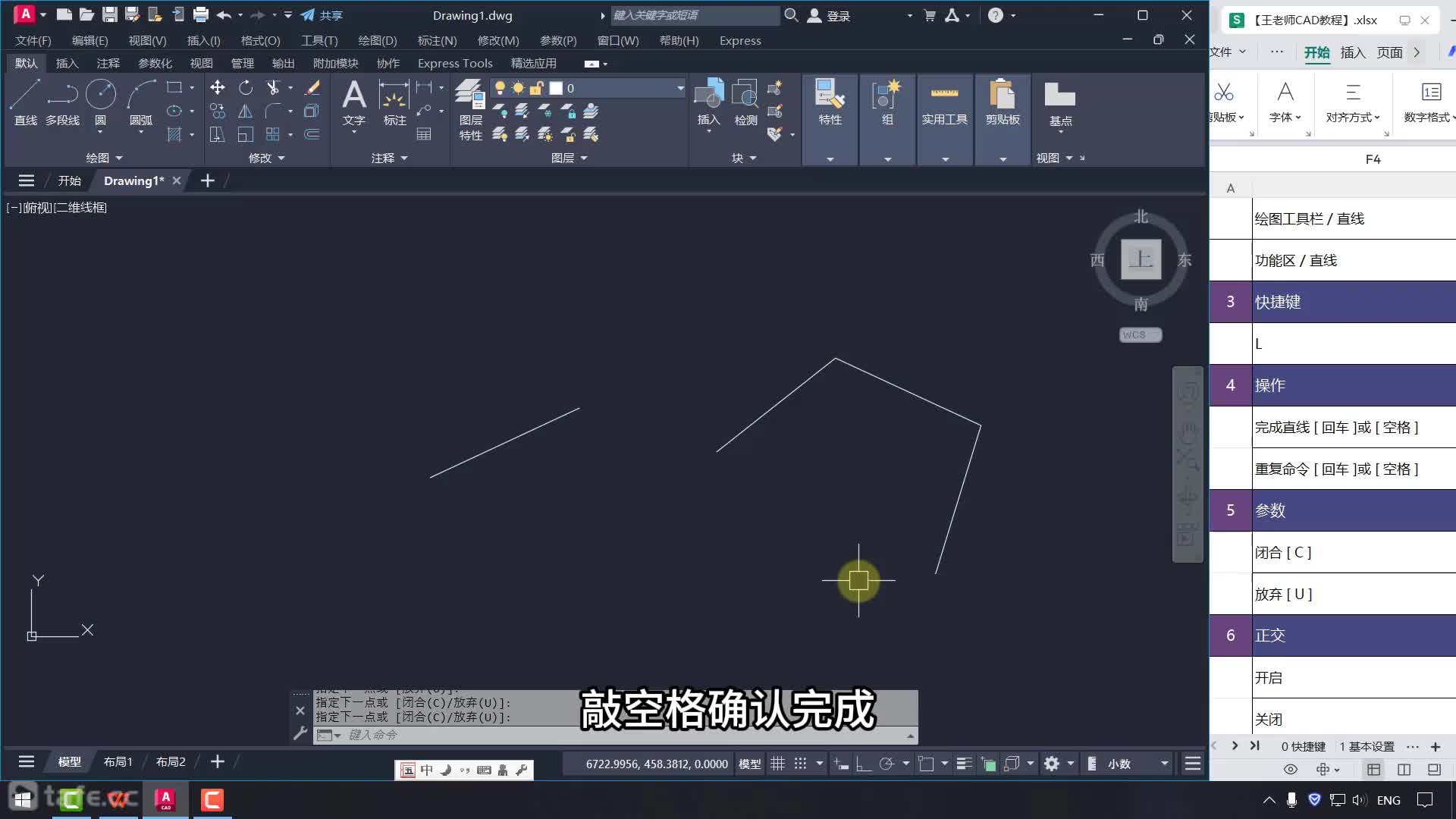Click the 标注 (Dimension) tool
The image size is (1456, 819).
394,102
